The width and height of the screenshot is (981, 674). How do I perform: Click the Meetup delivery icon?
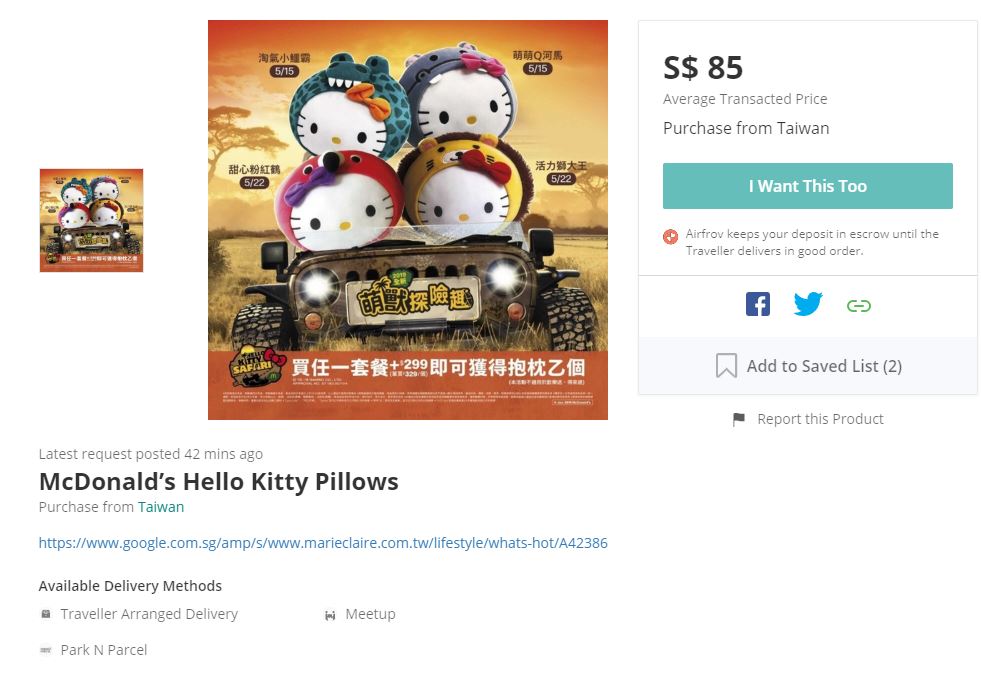[330, 615]
